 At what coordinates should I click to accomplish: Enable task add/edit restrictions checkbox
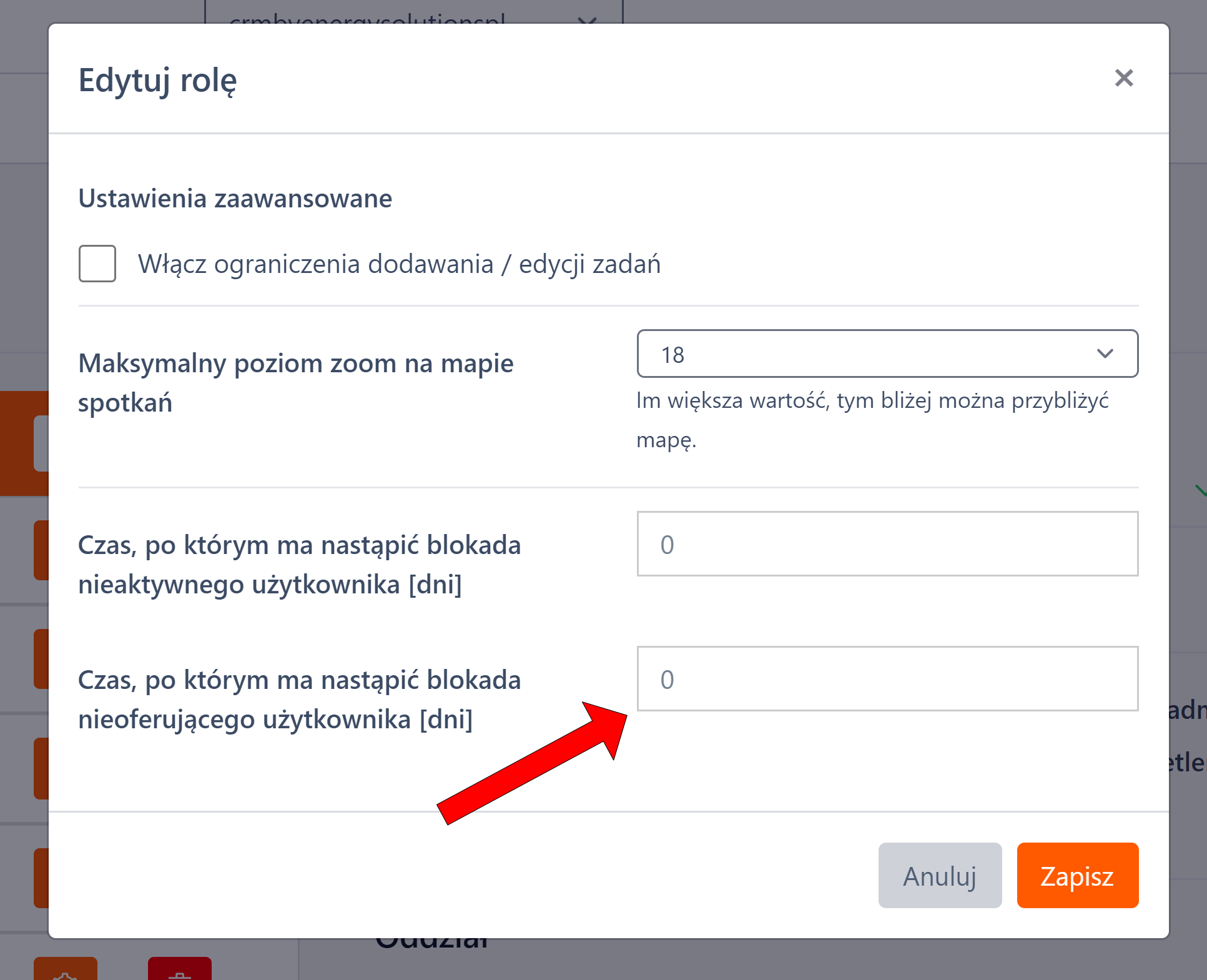(97, 264)
